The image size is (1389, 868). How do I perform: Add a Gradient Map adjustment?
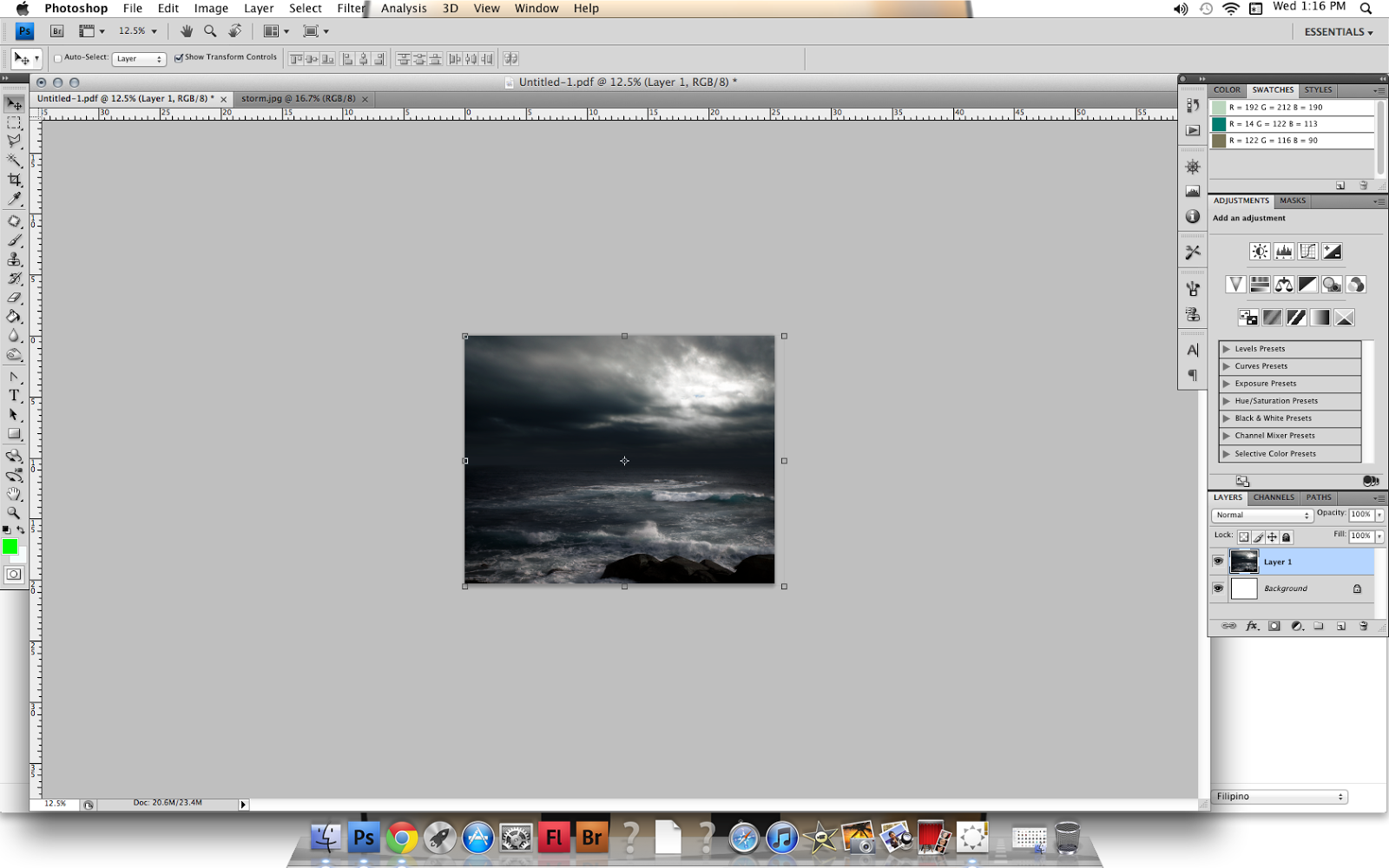(x=1320, y=318)
